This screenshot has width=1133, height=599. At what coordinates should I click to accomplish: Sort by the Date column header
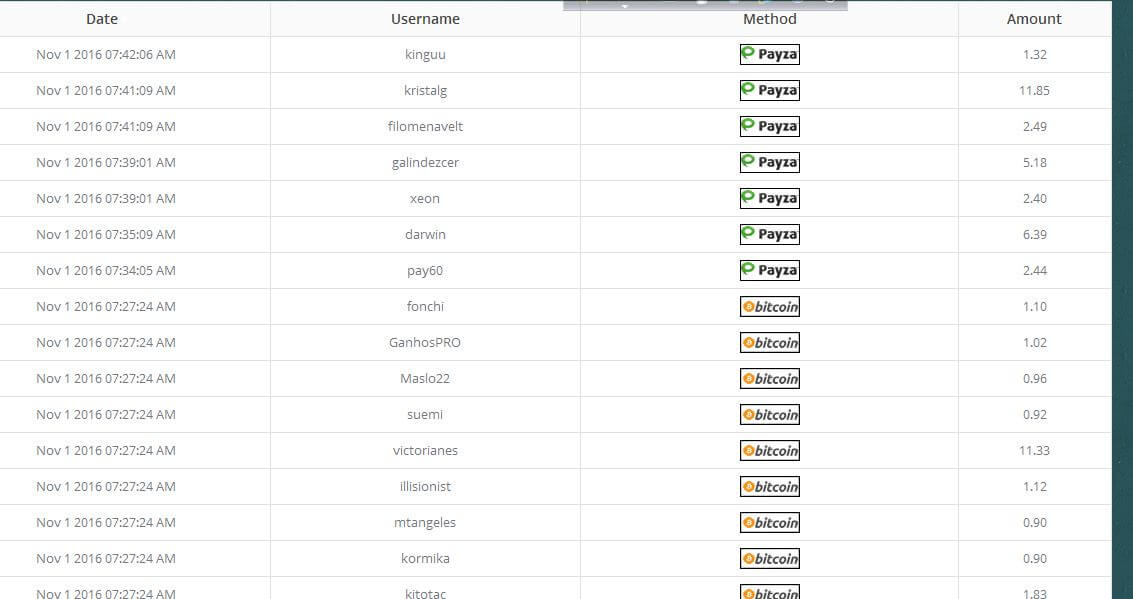[102, 19]
